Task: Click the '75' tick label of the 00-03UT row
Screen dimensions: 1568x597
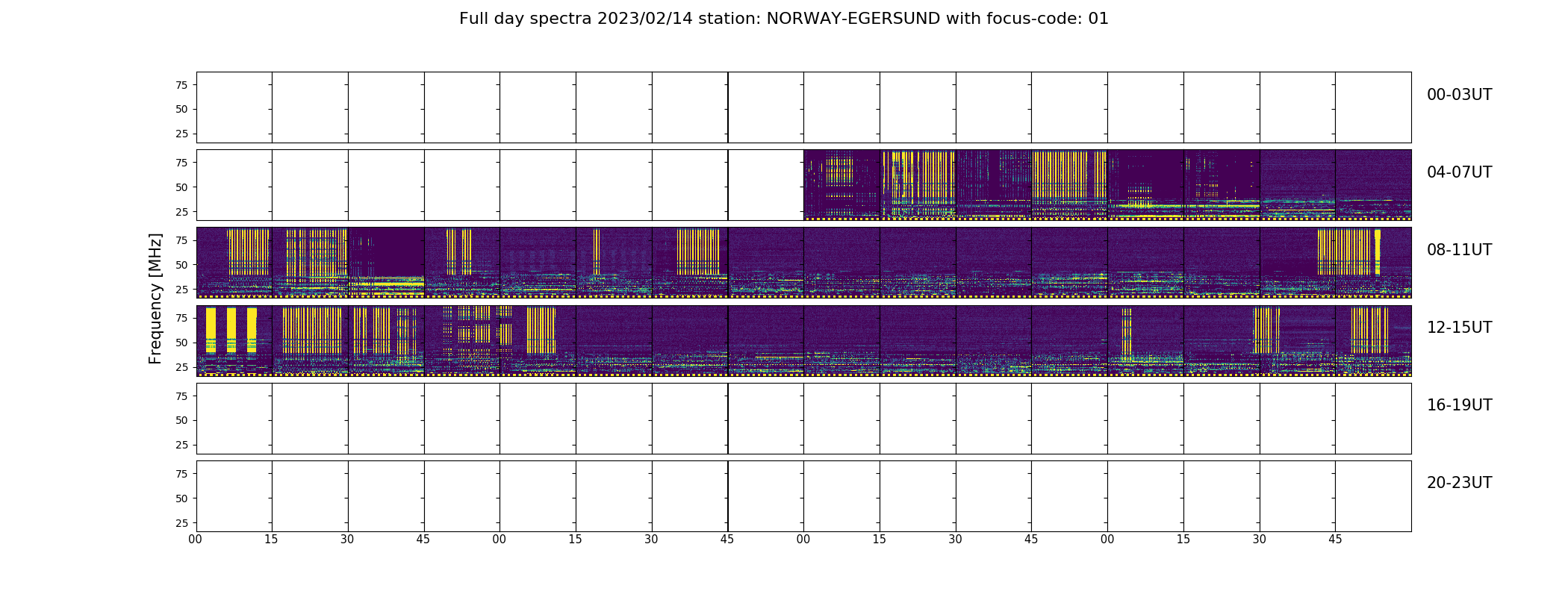Action: click(x=181, y=85)
